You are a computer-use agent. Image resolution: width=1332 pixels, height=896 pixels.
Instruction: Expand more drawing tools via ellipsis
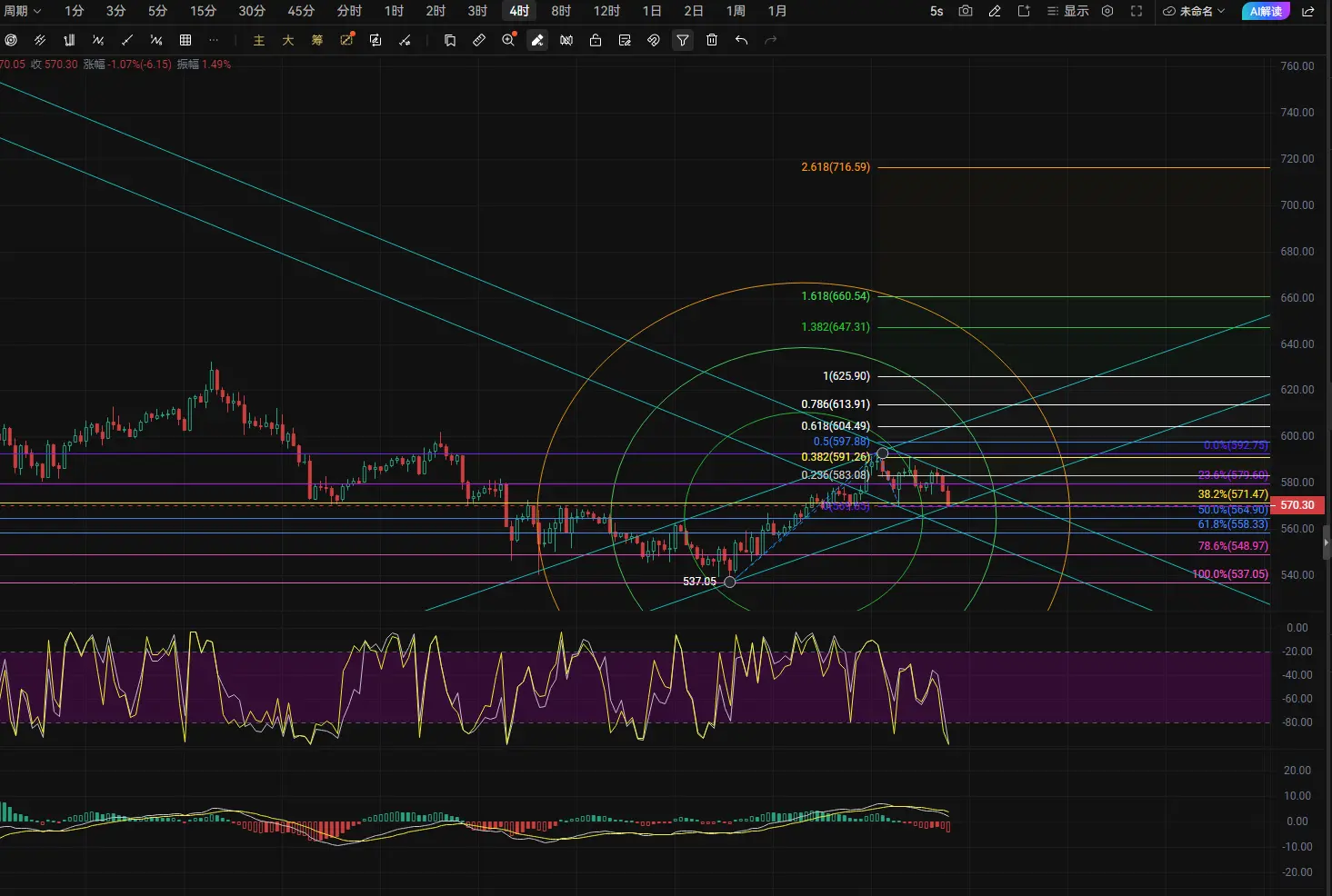[214, 40]
